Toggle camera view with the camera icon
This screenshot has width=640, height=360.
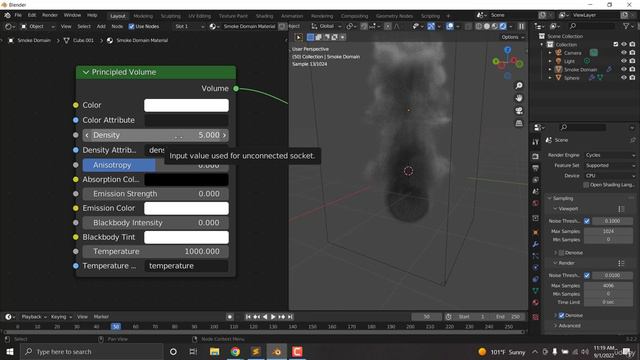(x=519, y=111)
